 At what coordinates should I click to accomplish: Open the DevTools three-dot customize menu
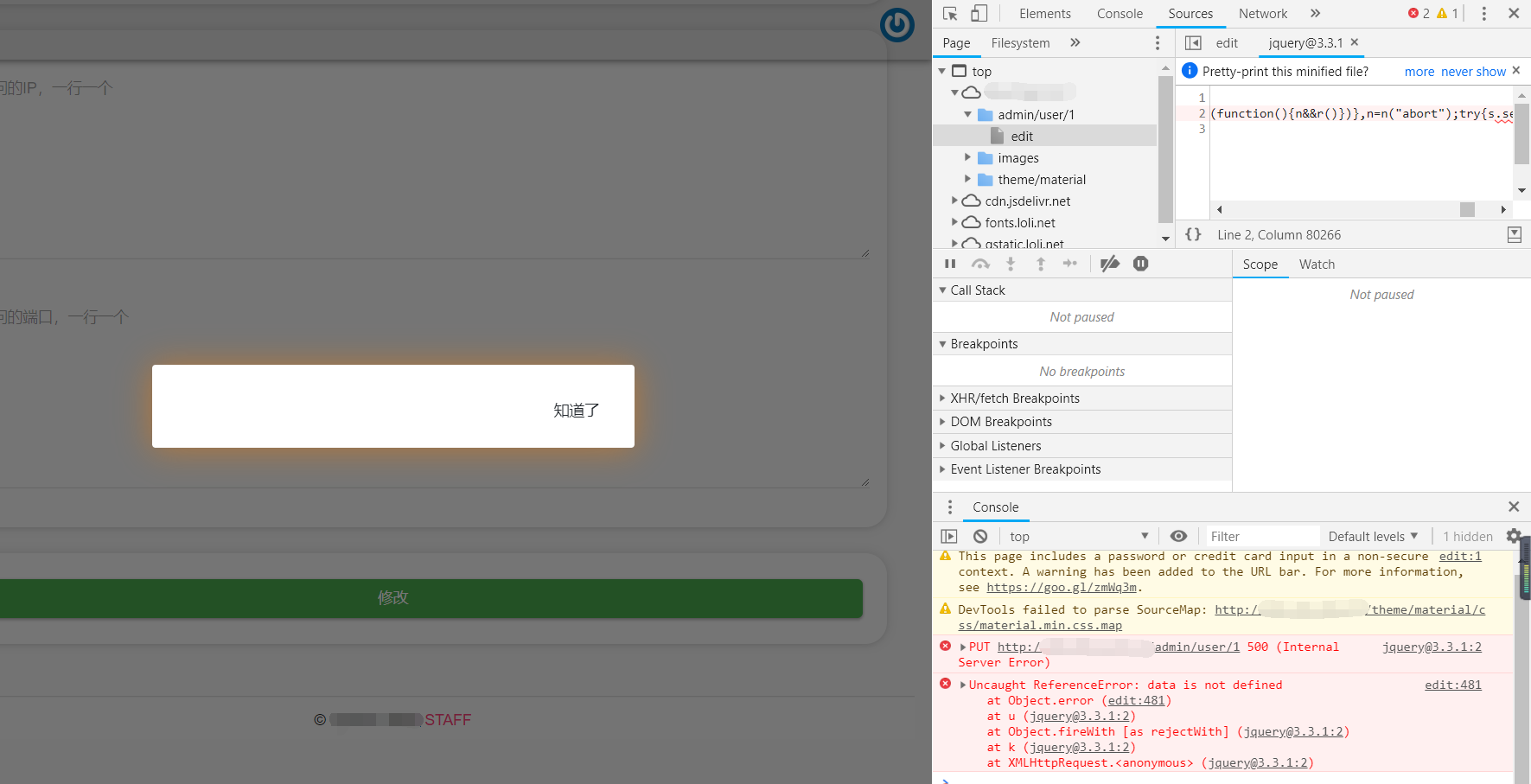pyautogui.click(x=1484, y=13)
